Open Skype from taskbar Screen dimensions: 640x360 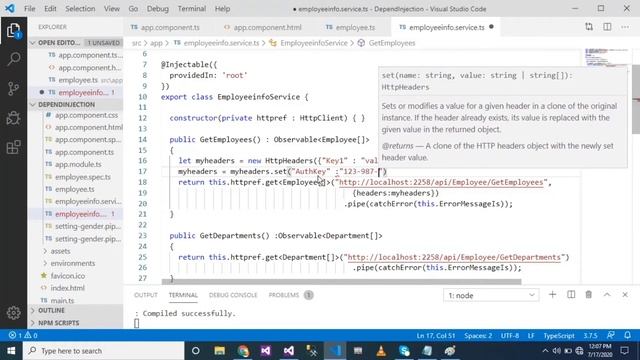click(x=404, y=351)
